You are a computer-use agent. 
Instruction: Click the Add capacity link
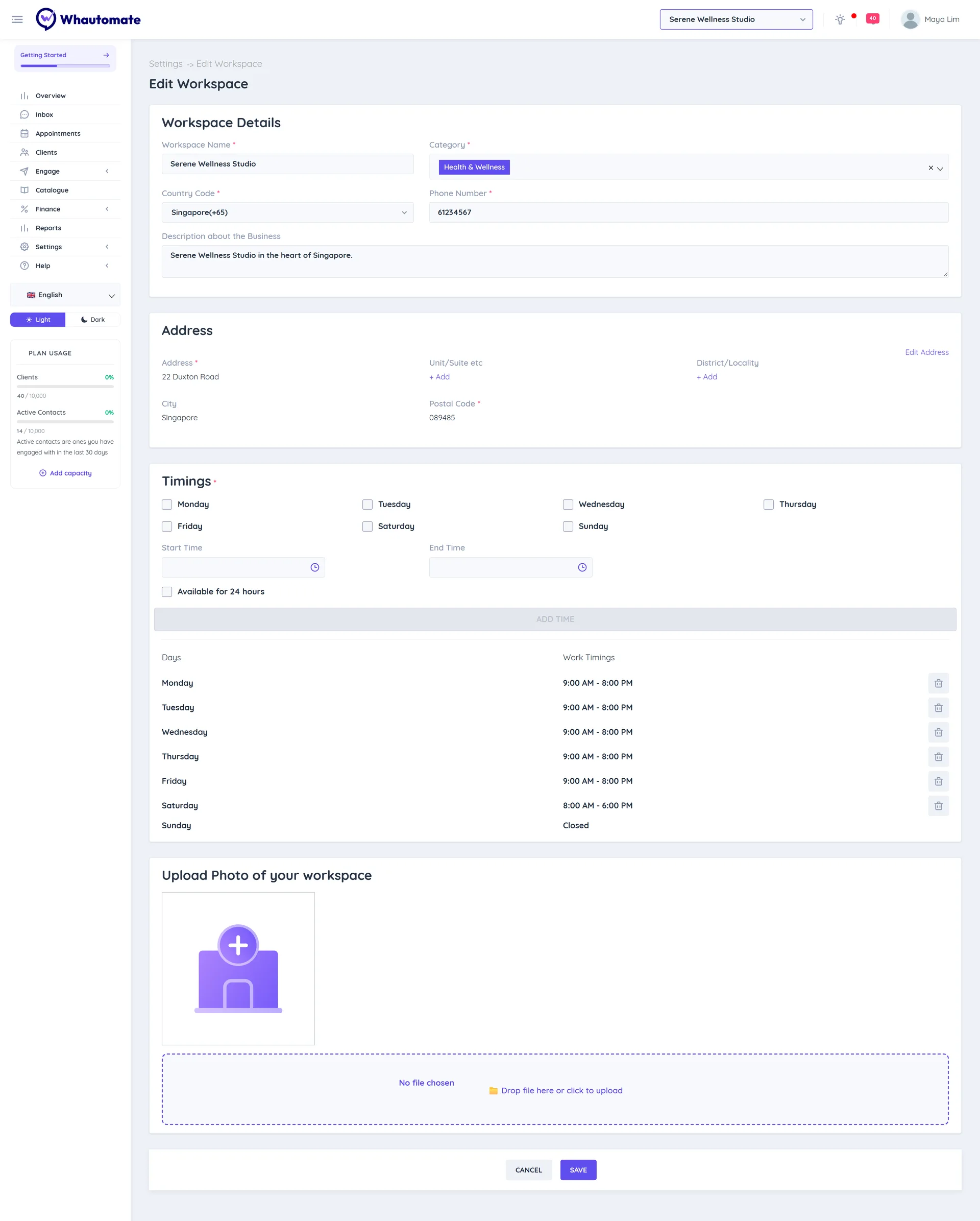[65, 473]
